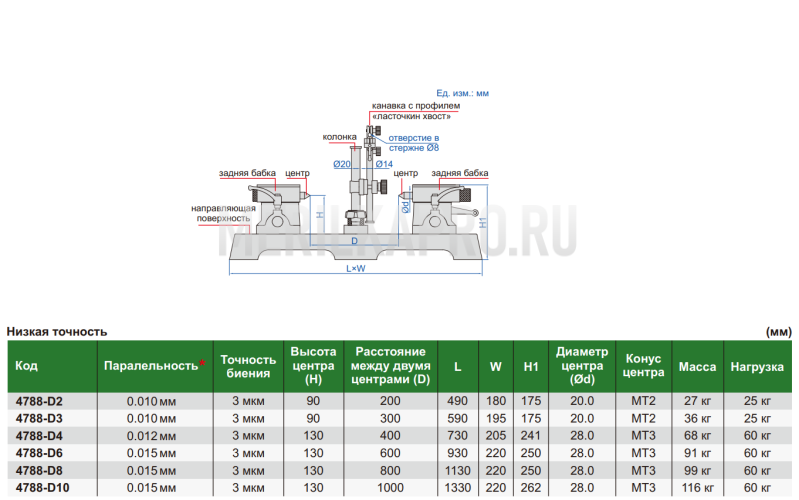This screenshot has height=500, width=799.
Task: Click the '(мм)' units note above table
Action: click(779, 332)
